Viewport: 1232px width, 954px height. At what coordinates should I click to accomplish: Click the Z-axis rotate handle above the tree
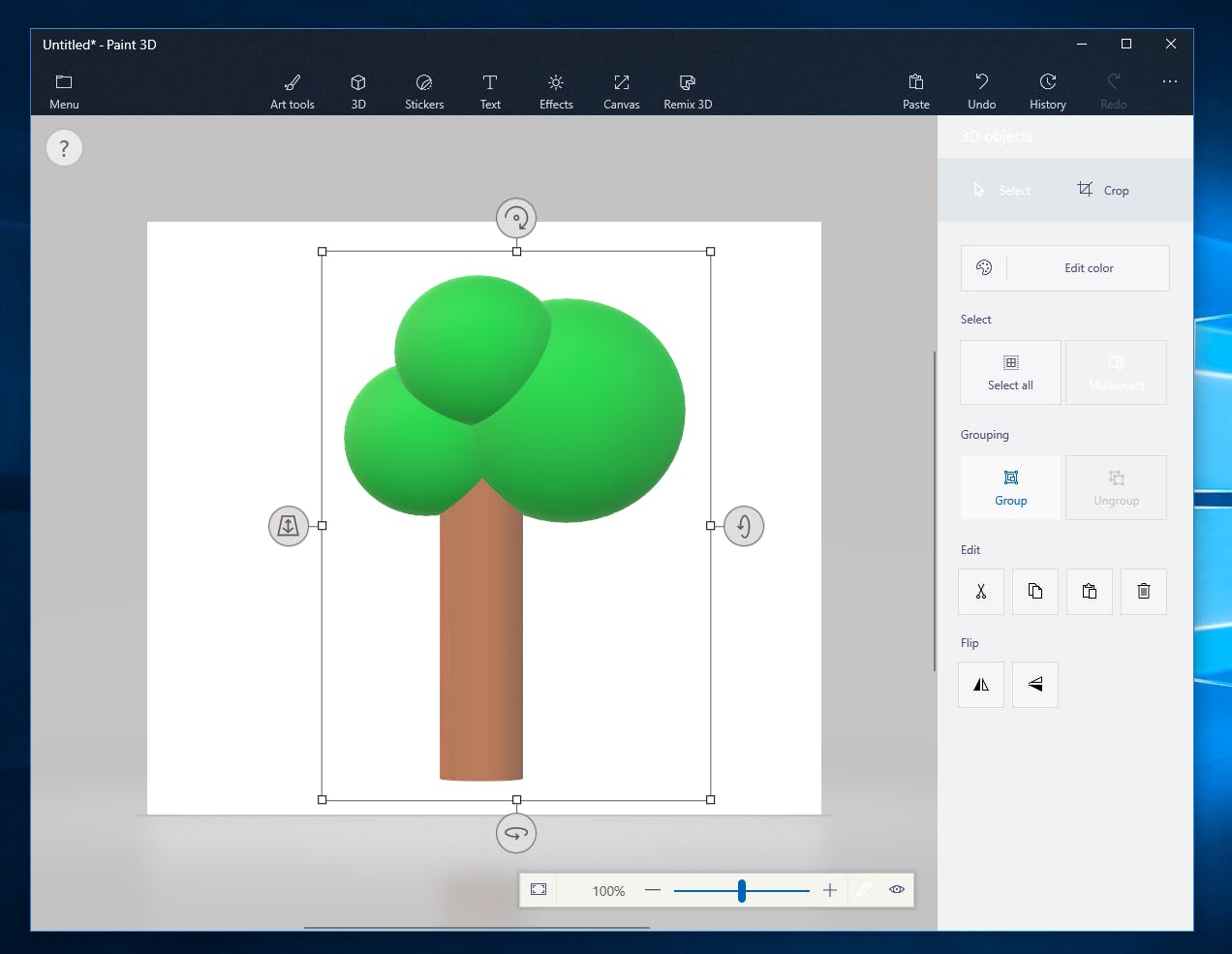(x=516, y=218)
